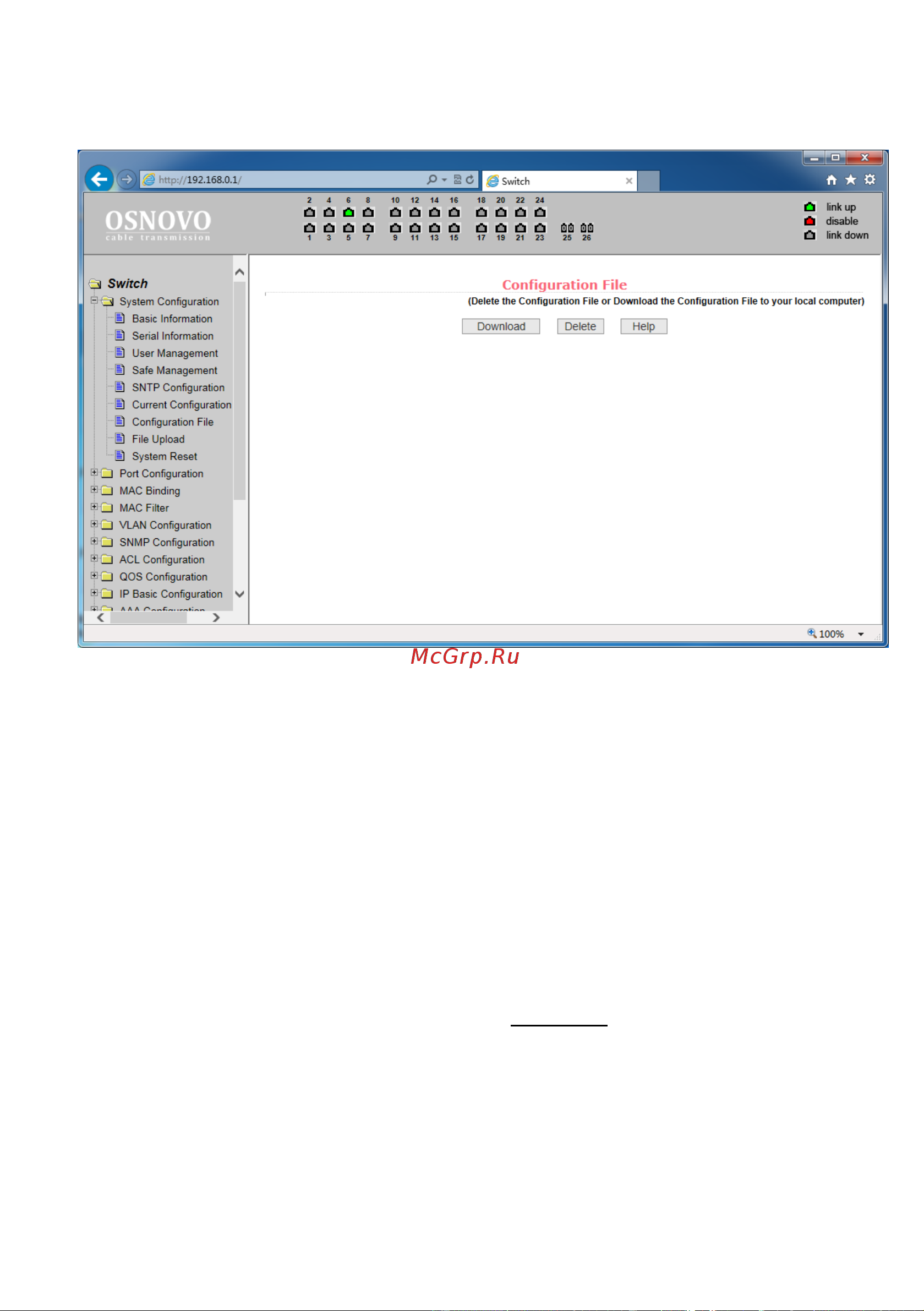The height and width of the screenshot is (1311, 924).
Task: Click the refresh icon in address bar
Action: tap(470, 179)
